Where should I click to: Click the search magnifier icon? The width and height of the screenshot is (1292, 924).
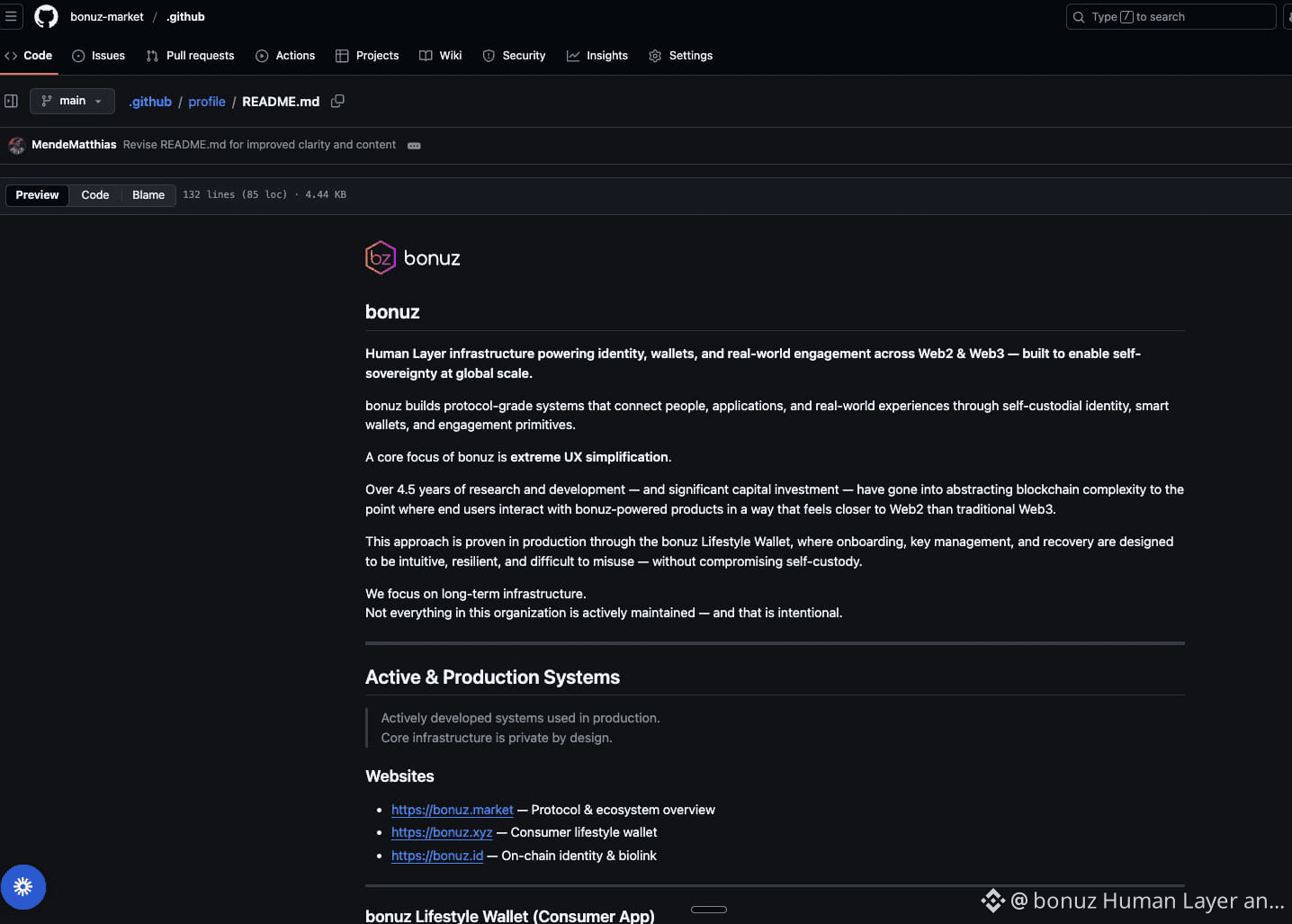click(x=1079, y=17)
